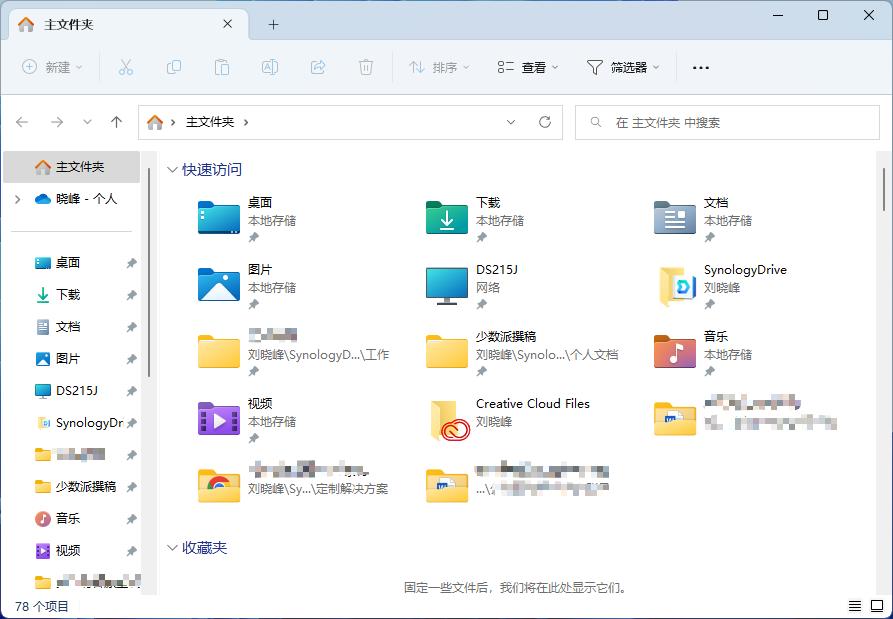
Task: Expand 晓峰 - 个人 OneDrive tree node
Action: pyautogui.click(x=18, y=199)
